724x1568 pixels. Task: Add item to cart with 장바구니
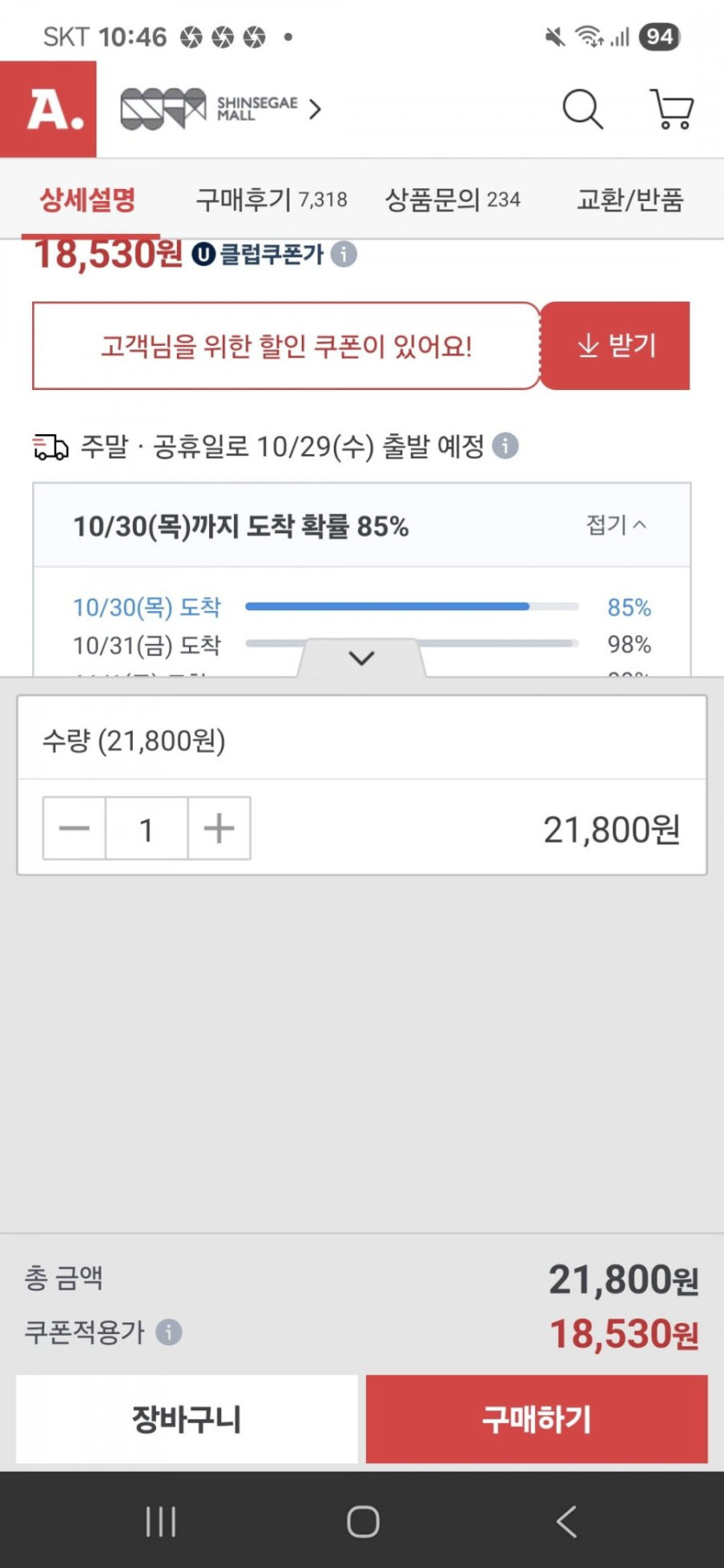point(186,1419)
